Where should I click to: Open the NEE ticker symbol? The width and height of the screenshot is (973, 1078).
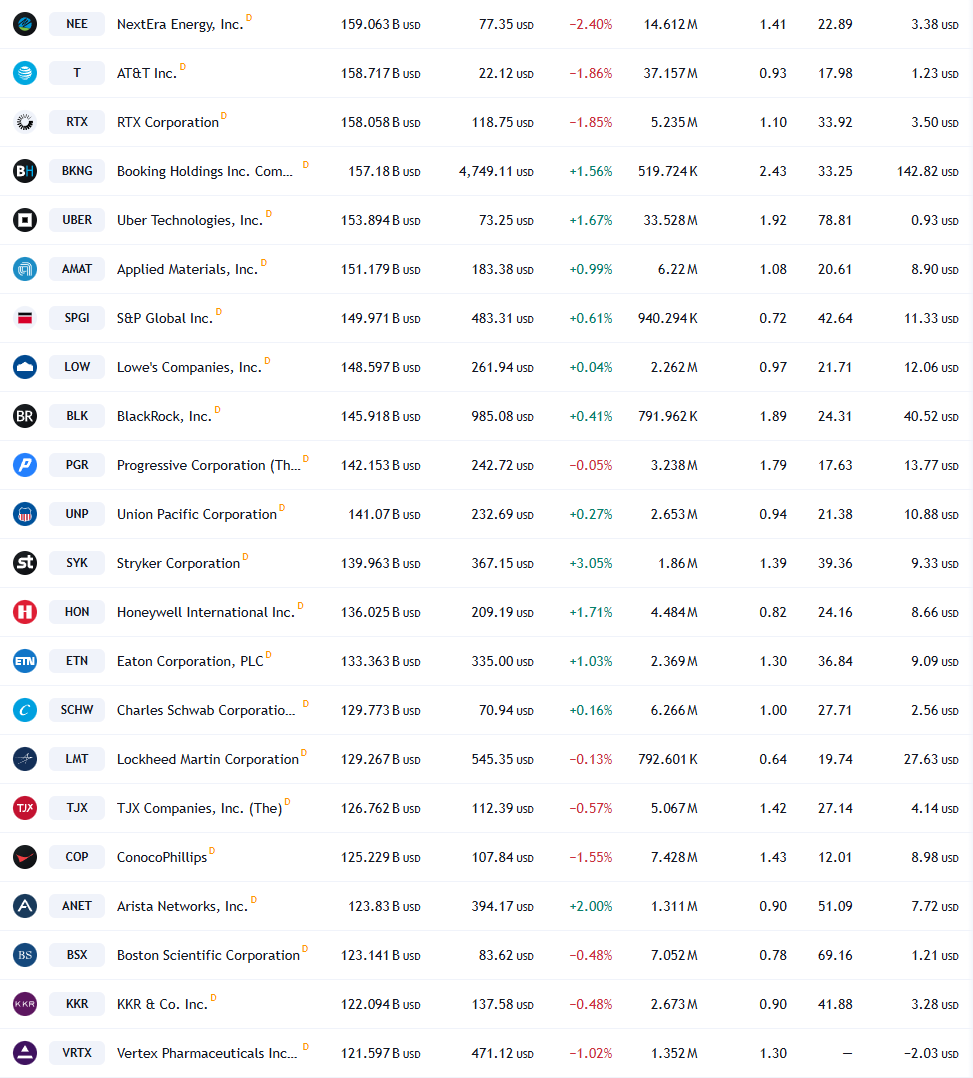[x=77, y=24]
